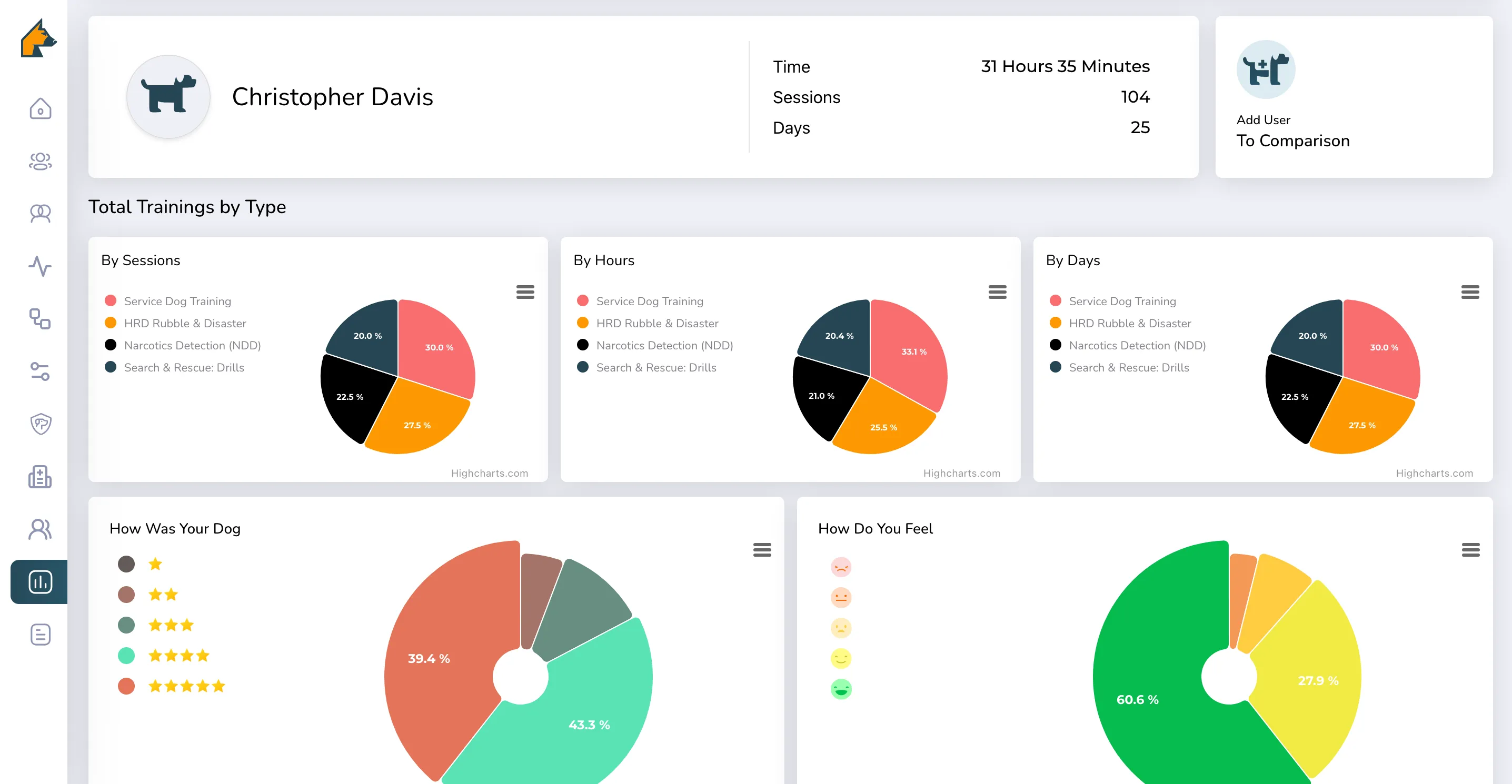Viewport: 1512px width, 784px height.
Task: Select the active statistics chart sidebar icon
Action: point(40,581)
